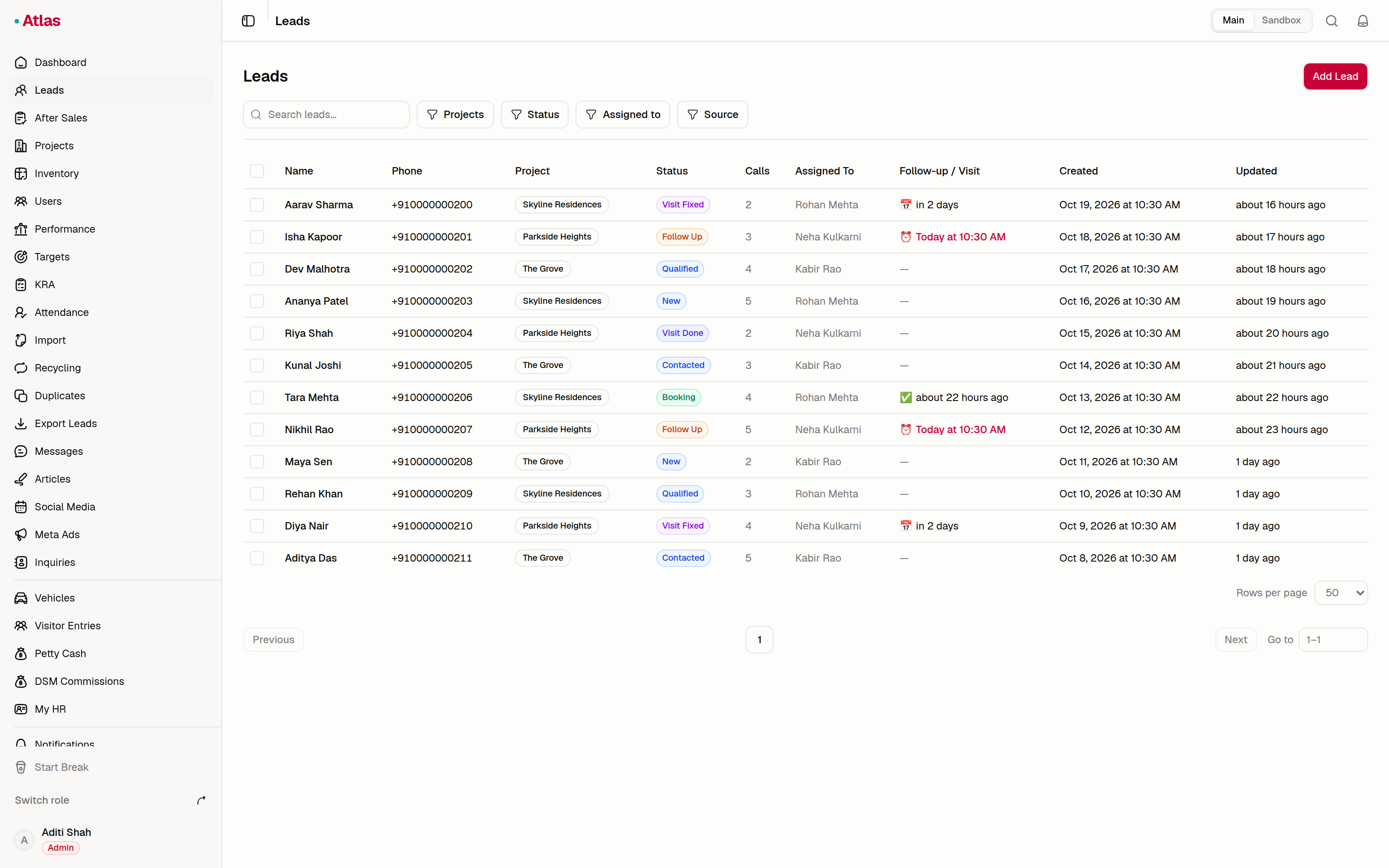
Task: Click page number 1 button
Action: 759,640
